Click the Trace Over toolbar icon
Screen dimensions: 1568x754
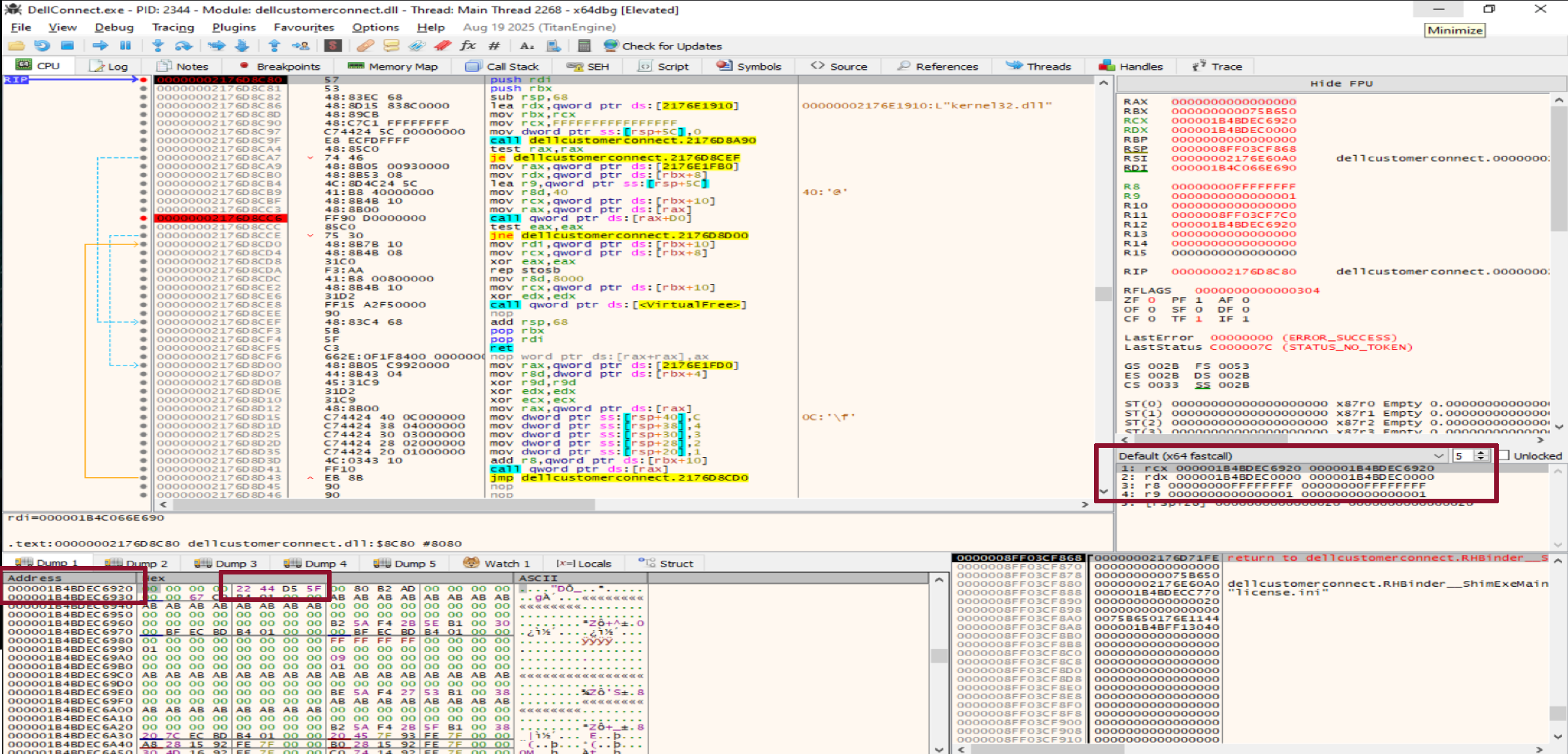point(242,46)
